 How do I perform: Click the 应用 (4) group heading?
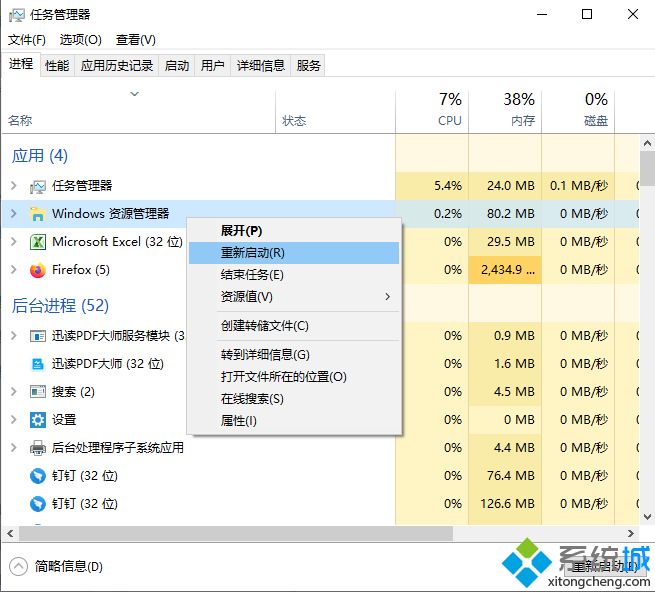tap(40, 156)
